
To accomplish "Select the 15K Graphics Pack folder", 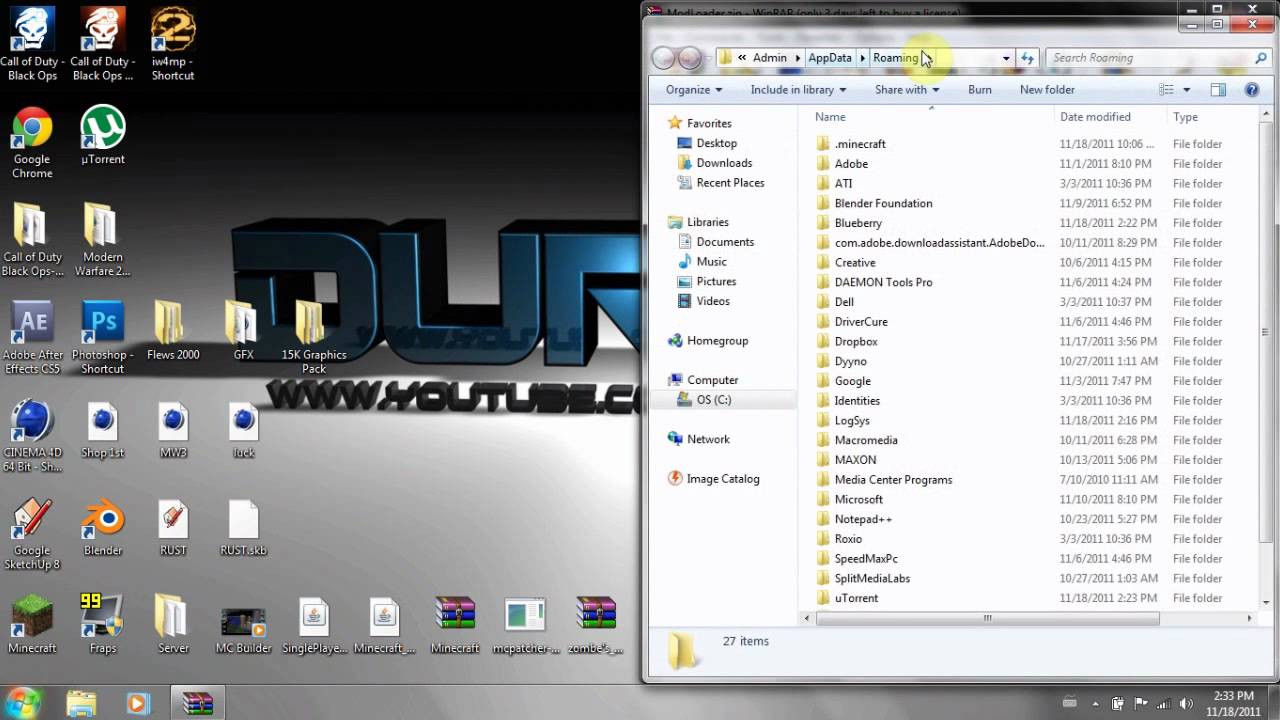I will pos(314,338).
